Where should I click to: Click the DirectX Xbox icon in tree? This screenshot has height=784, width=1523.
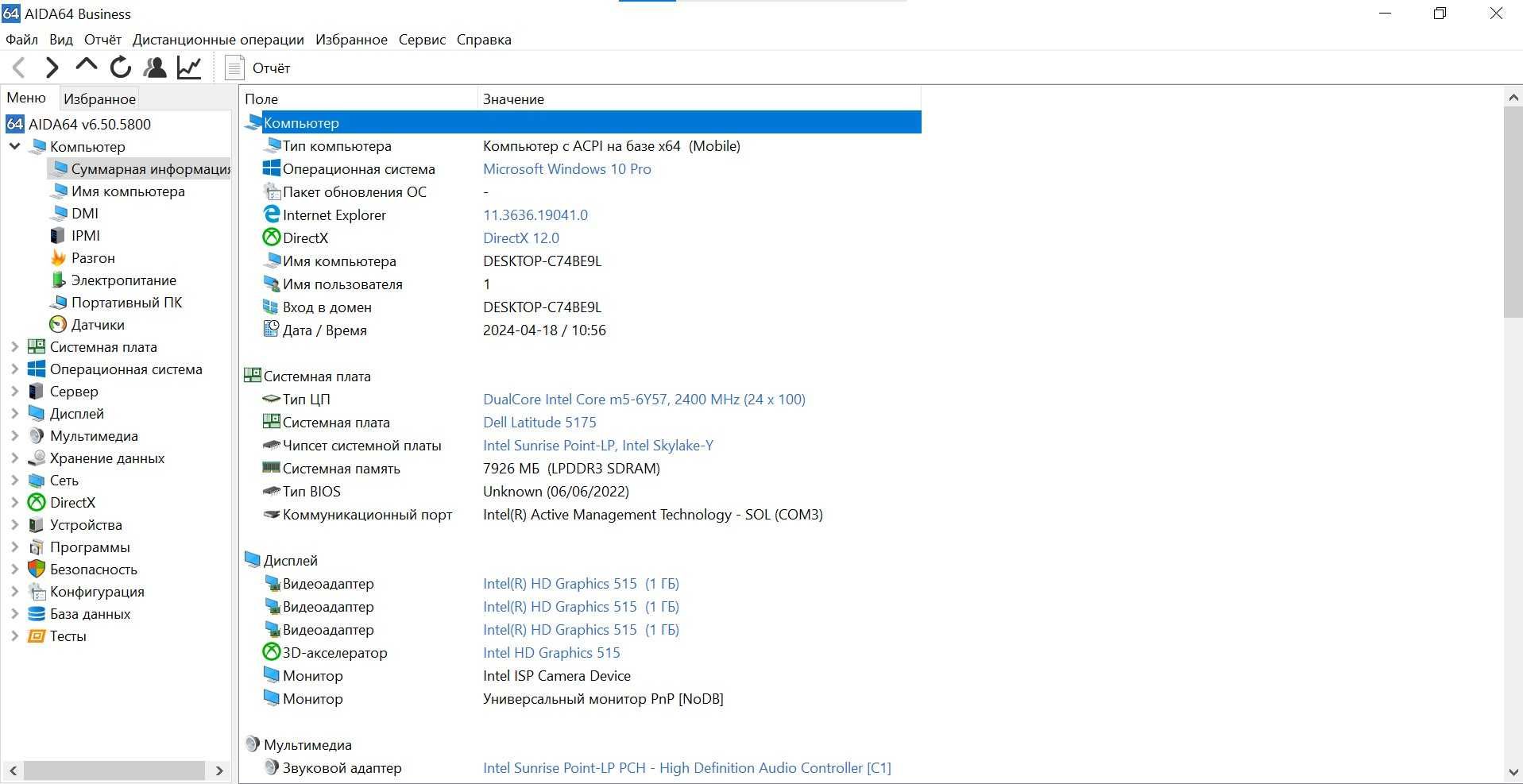37,503
